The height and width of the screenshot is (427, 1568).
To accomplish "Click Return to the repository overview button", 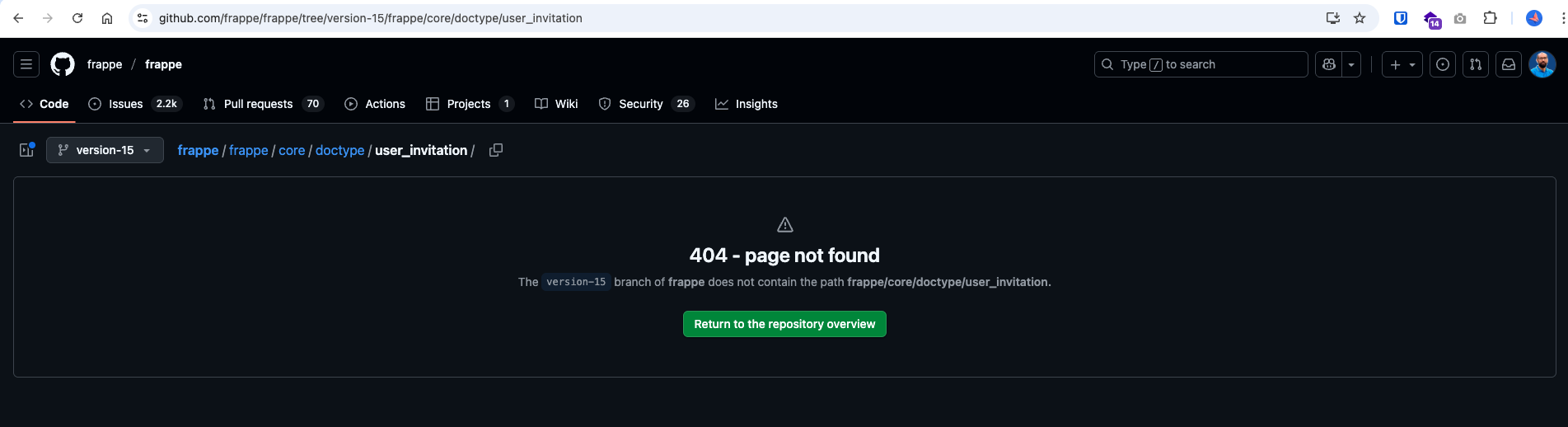I will click(784, 324).
